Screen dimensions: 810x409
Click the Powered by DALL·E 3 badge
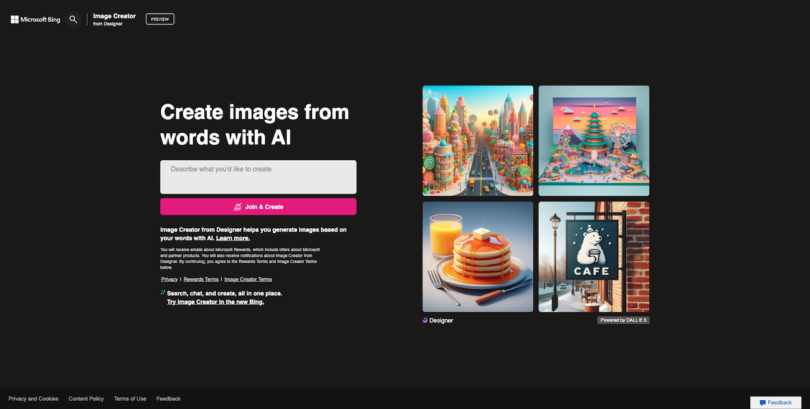[x=624, y=320]
